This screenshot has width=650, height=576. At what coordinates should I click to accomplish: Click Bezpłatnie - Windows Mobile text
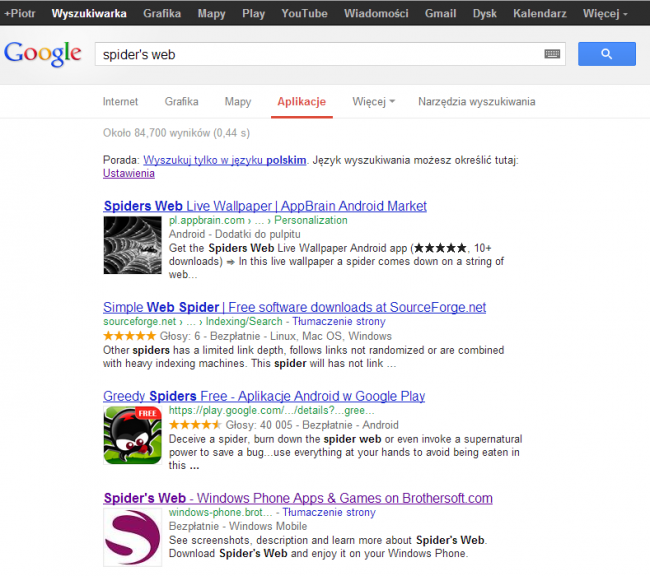(x=238, y=526)
